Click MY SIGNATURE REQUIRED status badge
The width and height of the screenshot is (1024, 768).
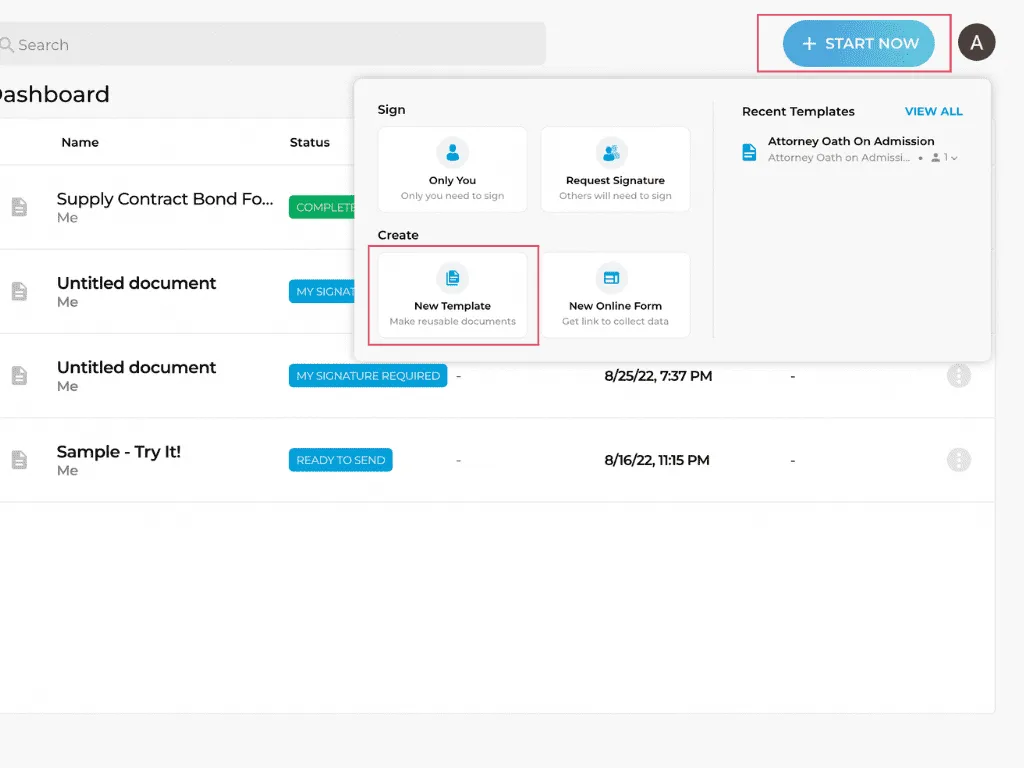(368, 376)
